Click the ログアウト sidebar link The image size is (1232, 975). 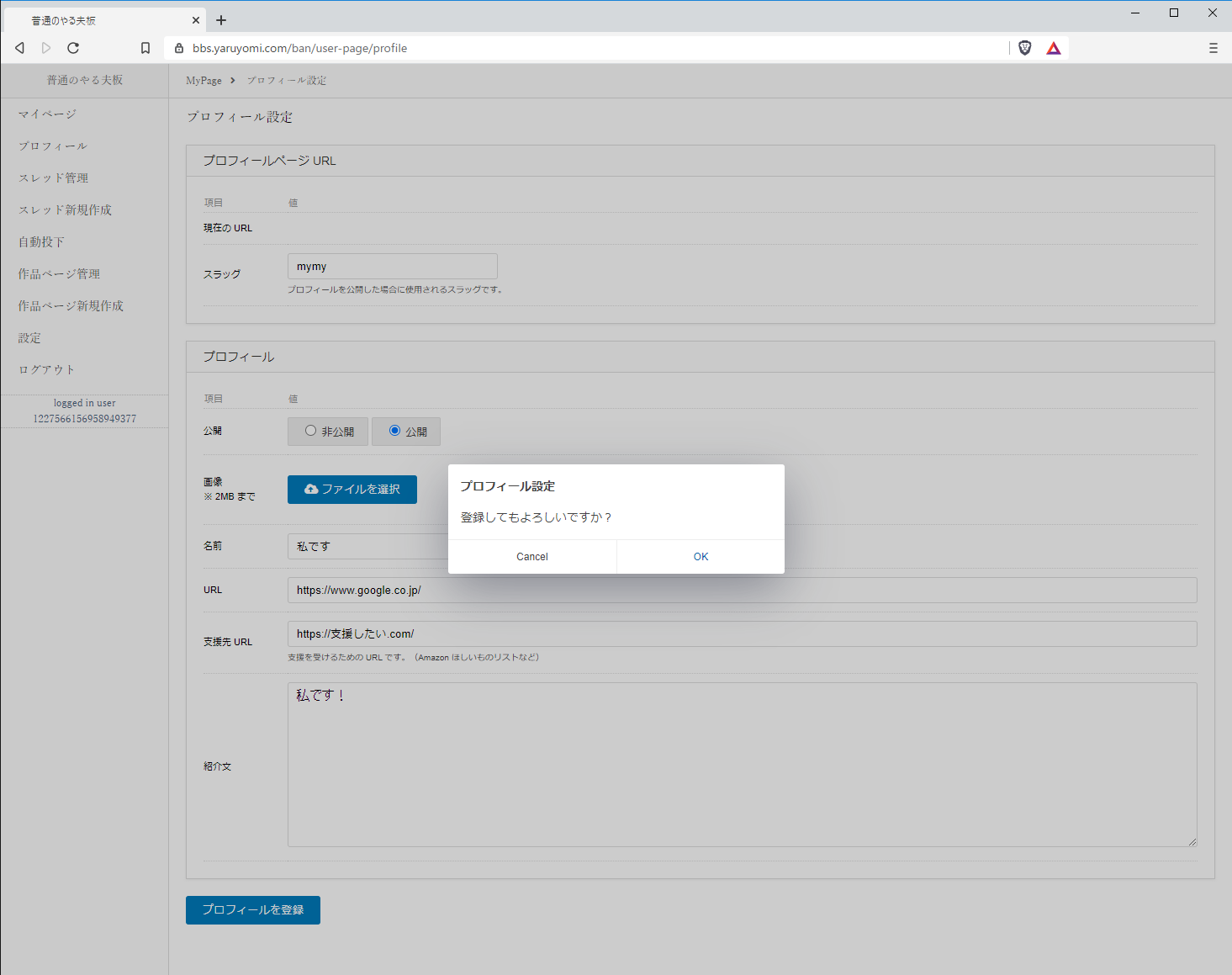tap(46, 369)
